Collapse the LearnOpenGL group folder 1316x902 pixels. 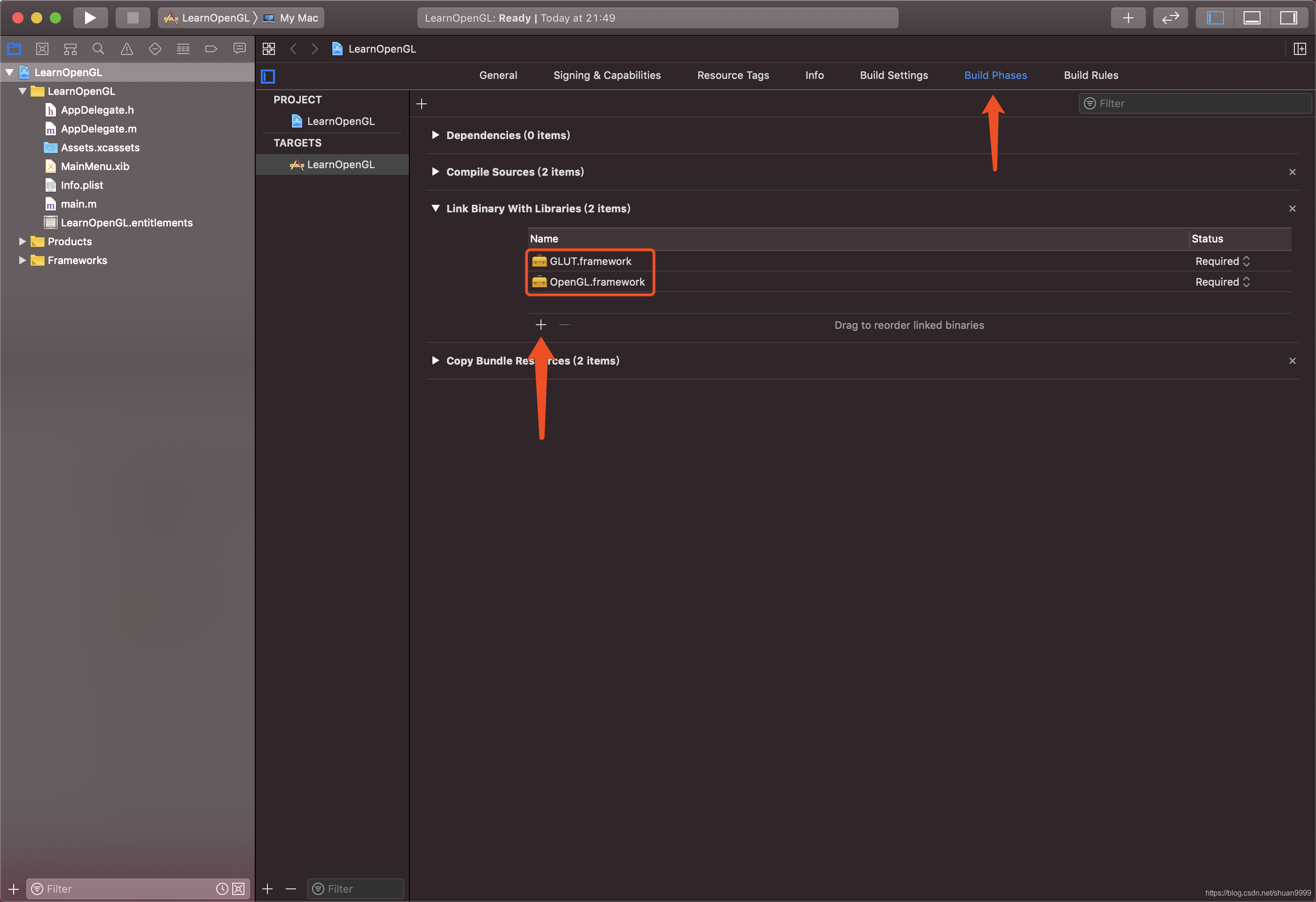pyautogui.click(x=23, y=91)
